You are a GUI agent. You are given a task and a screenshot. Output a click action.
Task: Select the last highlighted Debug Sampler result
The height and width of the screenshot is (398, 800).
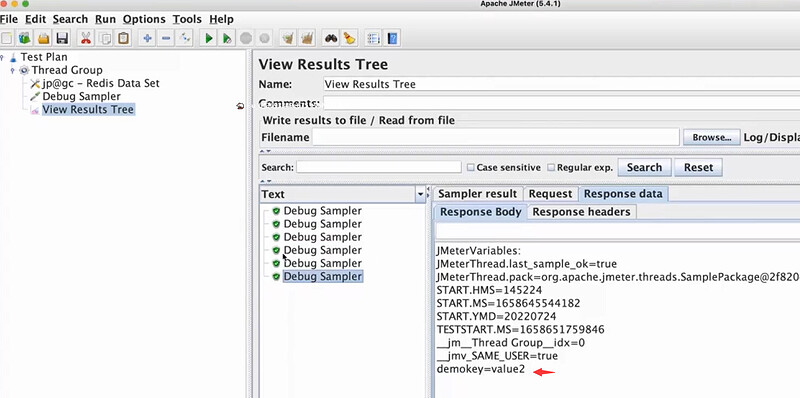[x=322, y=277]
